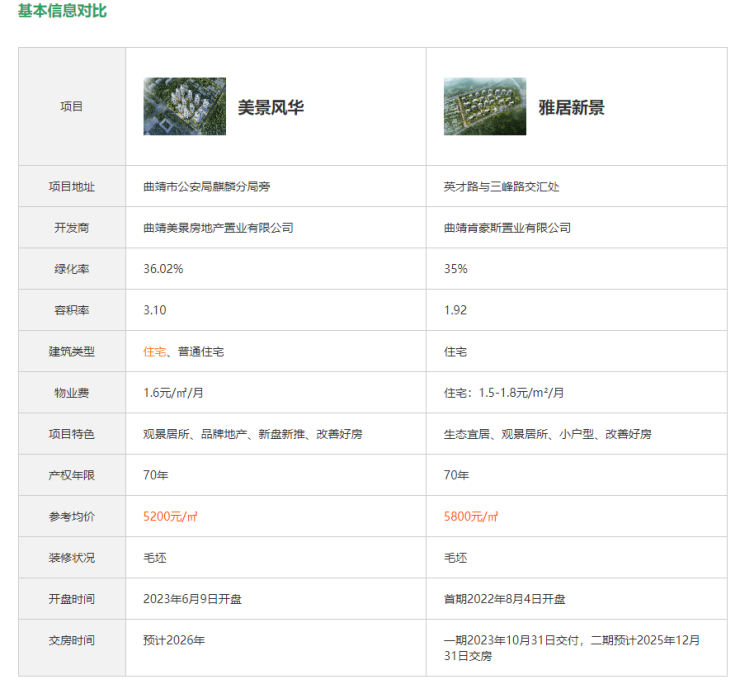Select the 项目 row label at top

pos(72,107)
